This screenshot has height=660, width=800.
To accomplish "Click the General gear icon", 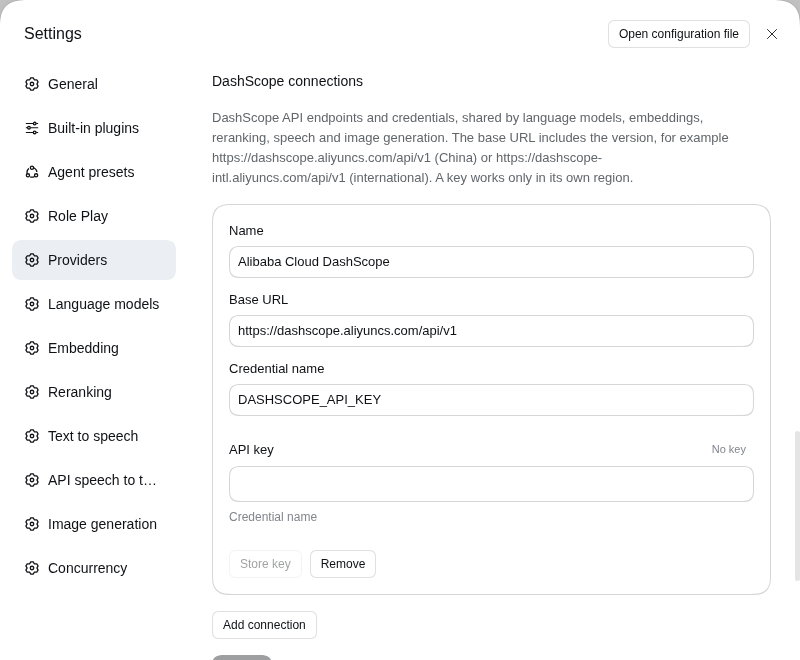I will (x=32, y=84).
